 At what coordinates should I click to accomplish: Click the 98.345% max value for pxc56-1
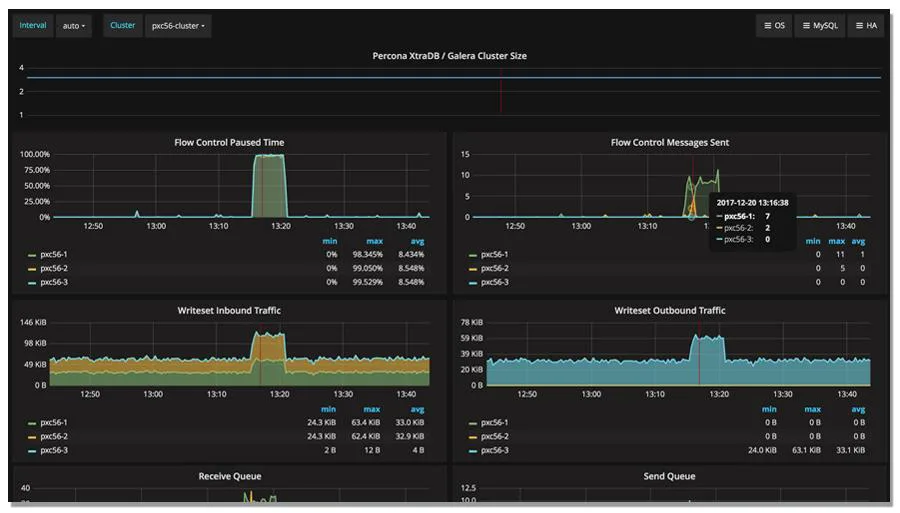point(367,254)
